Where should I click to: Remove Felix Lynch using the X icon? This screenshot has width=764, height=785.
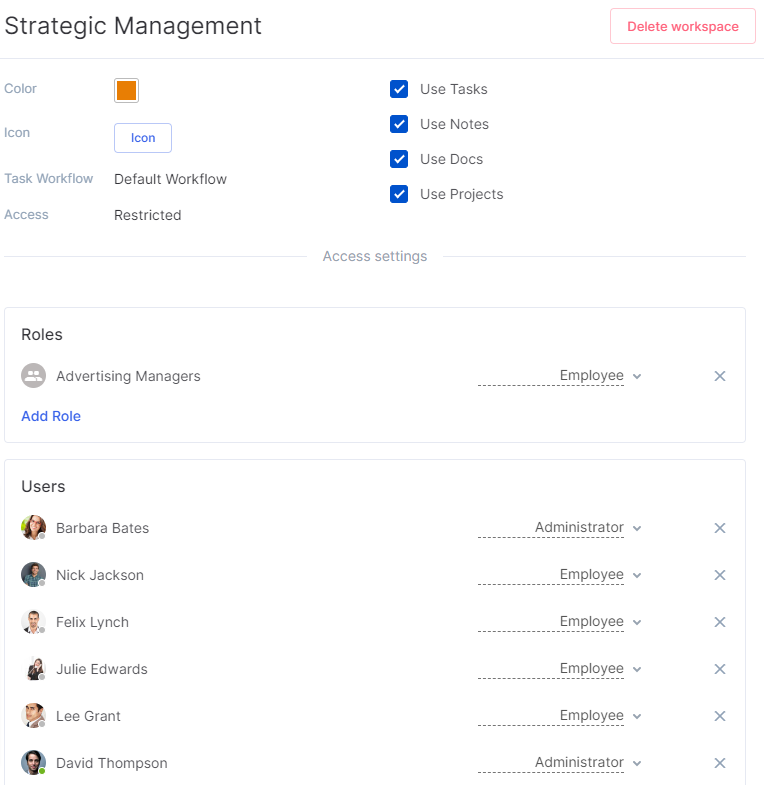[719, 622]
